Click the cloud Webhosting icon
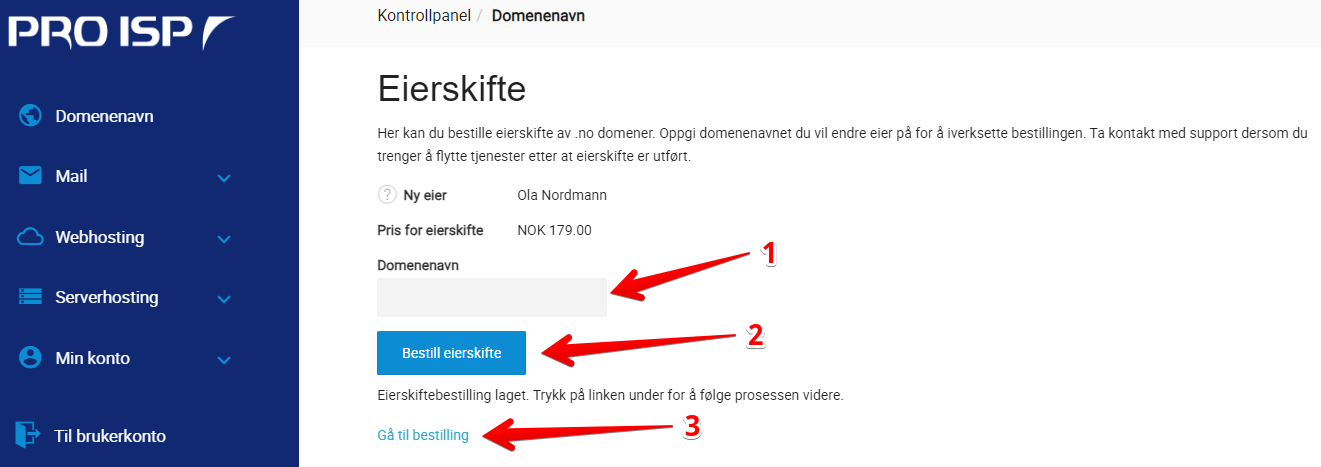The image size is (1321, 467). pyautogui.click(x=30, y=237)
